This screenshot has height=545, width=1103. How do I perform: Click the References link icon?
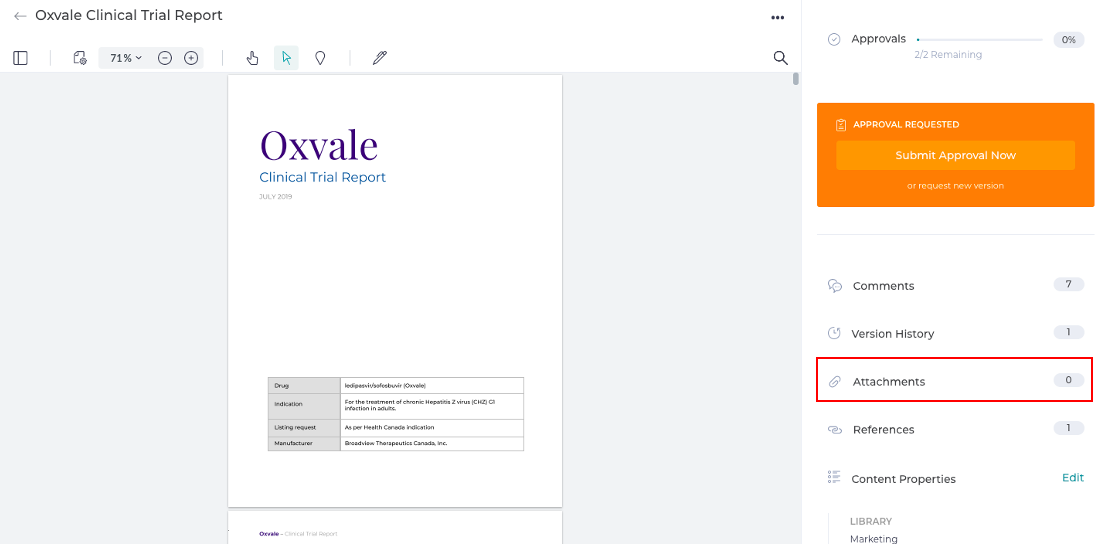835,430
